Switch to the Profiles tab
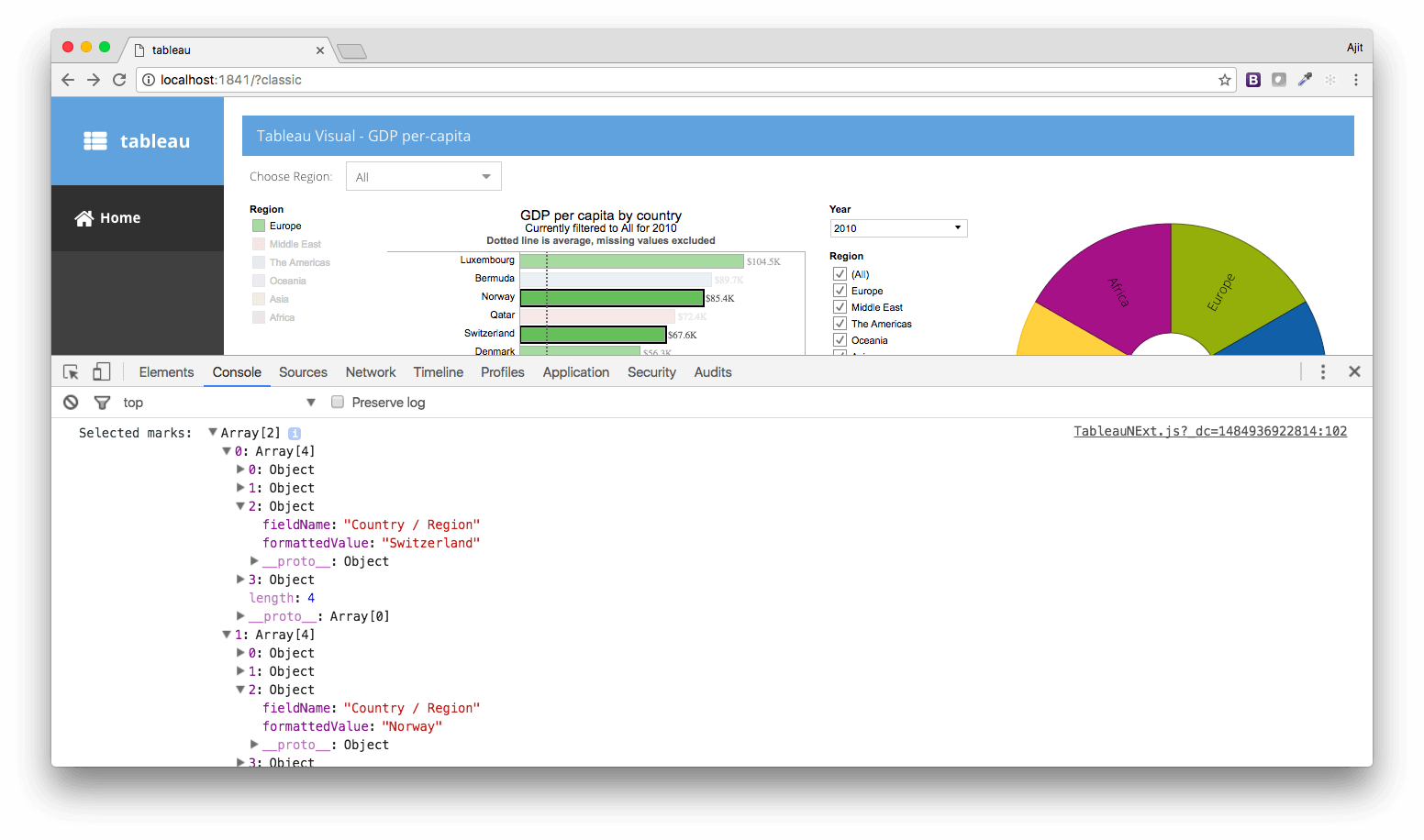The width and height of the screenshot is (1424, 840). tap(503, 372)
